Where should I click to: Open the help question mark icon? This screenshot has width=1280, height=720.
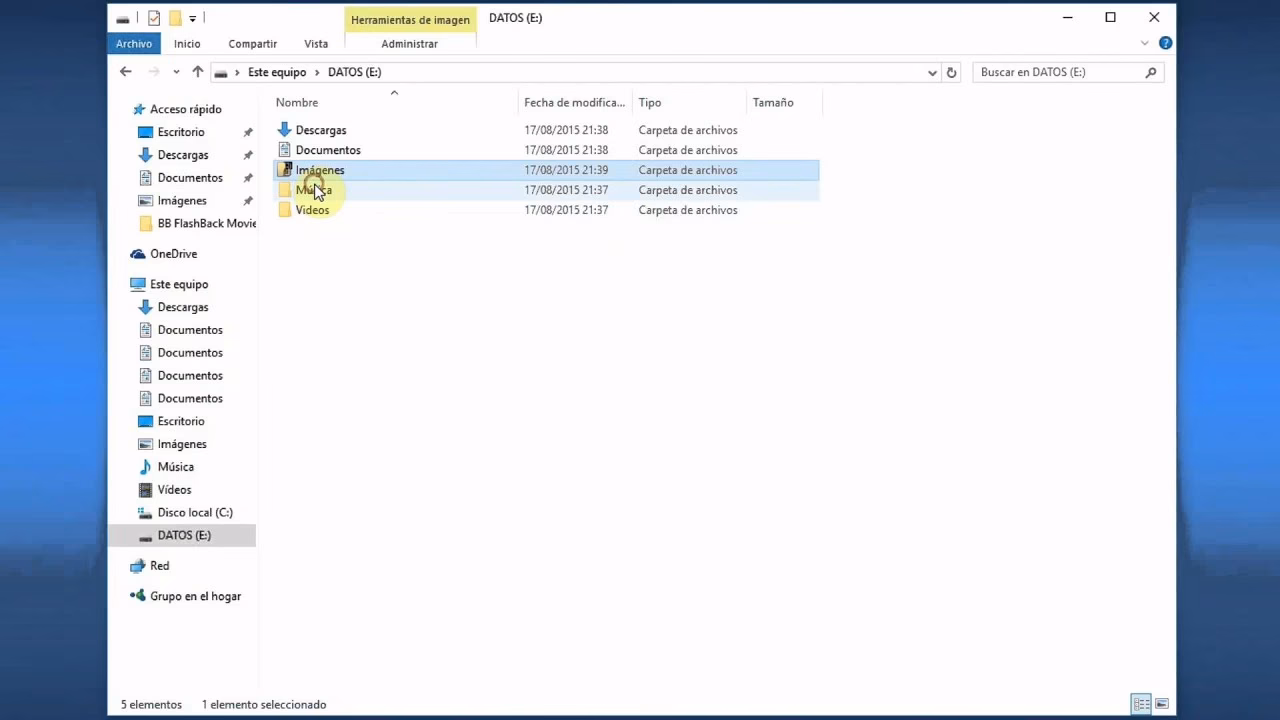1165,44
